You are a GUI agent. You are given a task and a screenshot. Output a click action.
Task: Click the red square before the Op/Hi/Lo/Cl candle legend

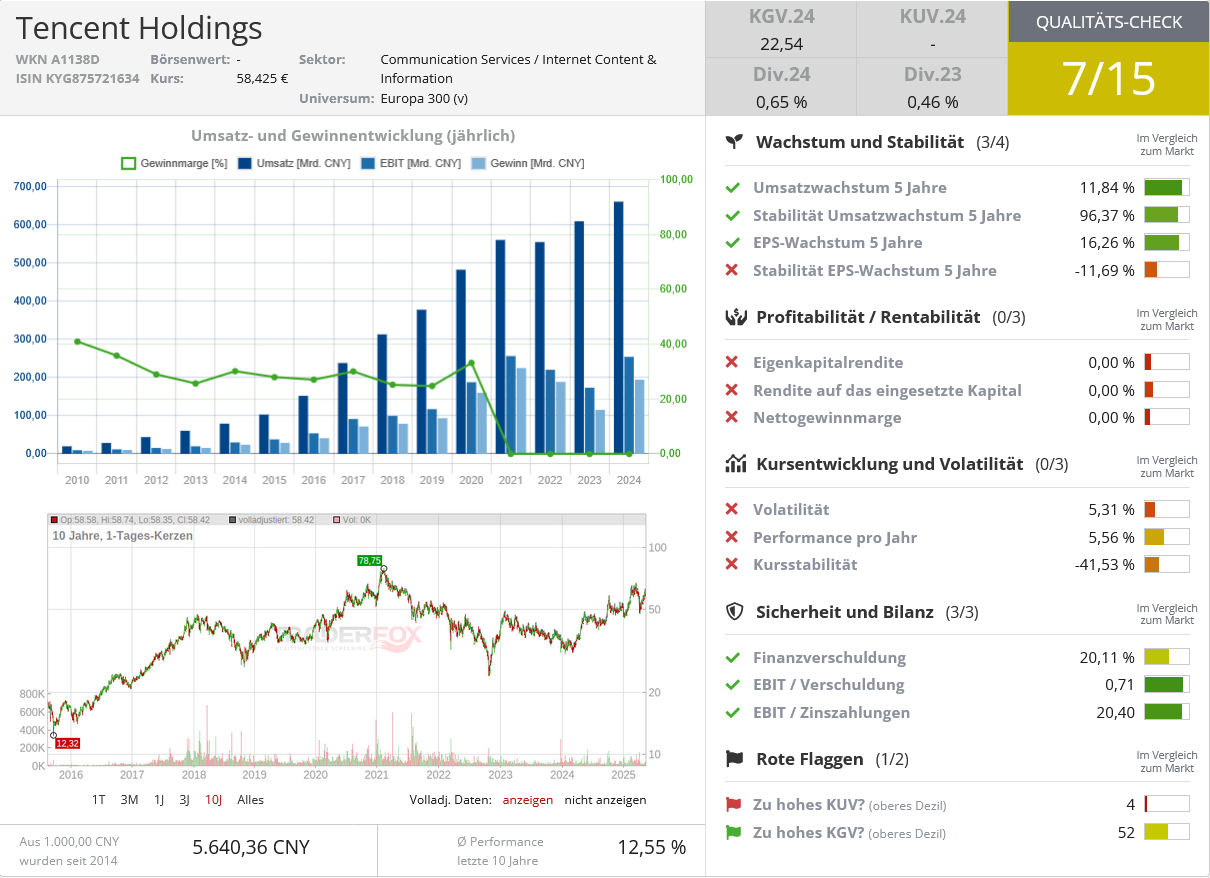click(x=54, y=520)
